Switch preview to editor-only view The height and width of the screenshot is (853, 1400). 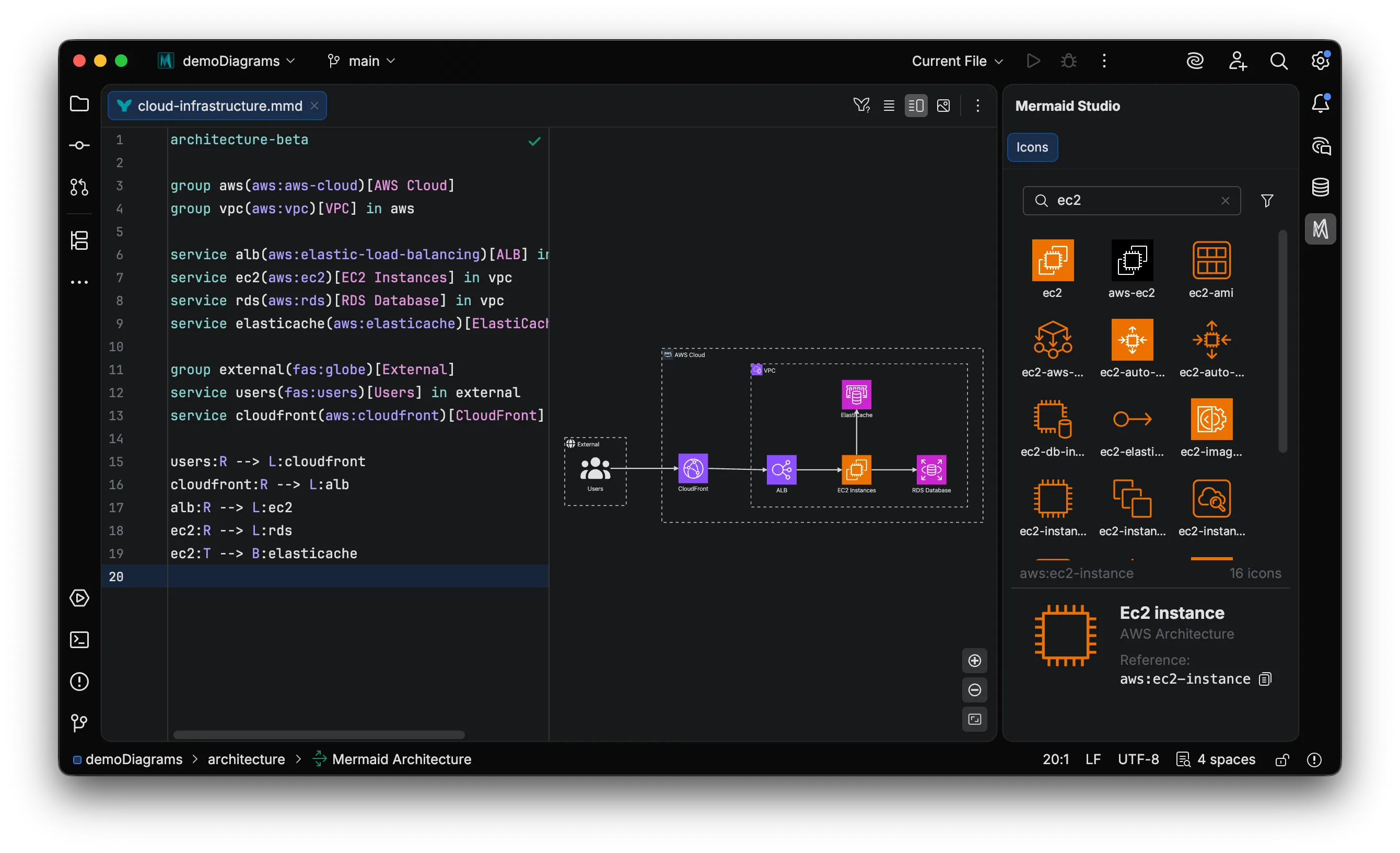tap(889, 105)
